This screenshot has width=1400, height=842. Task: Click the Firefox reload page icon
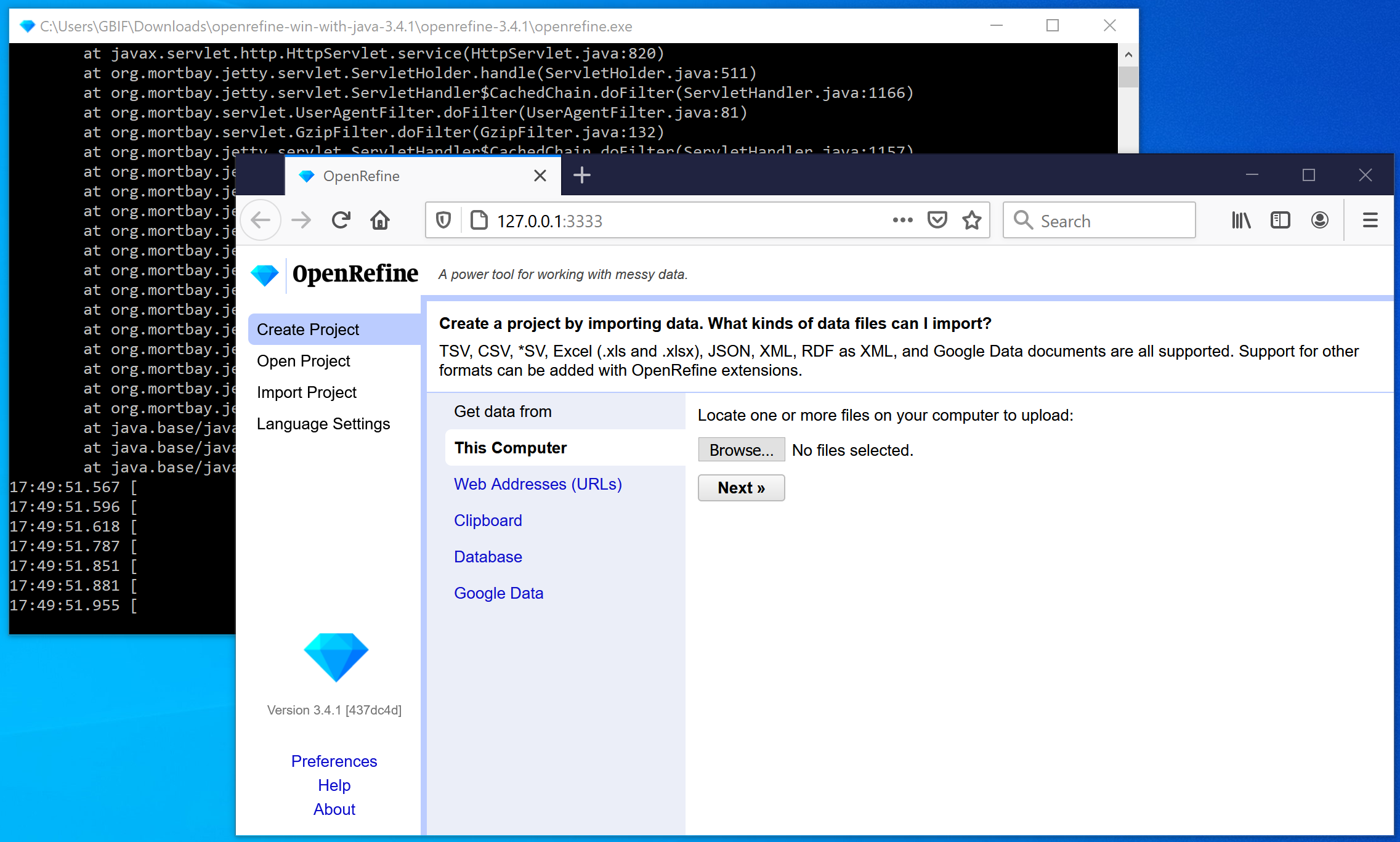pyautogui.click(x=341, y=220)
